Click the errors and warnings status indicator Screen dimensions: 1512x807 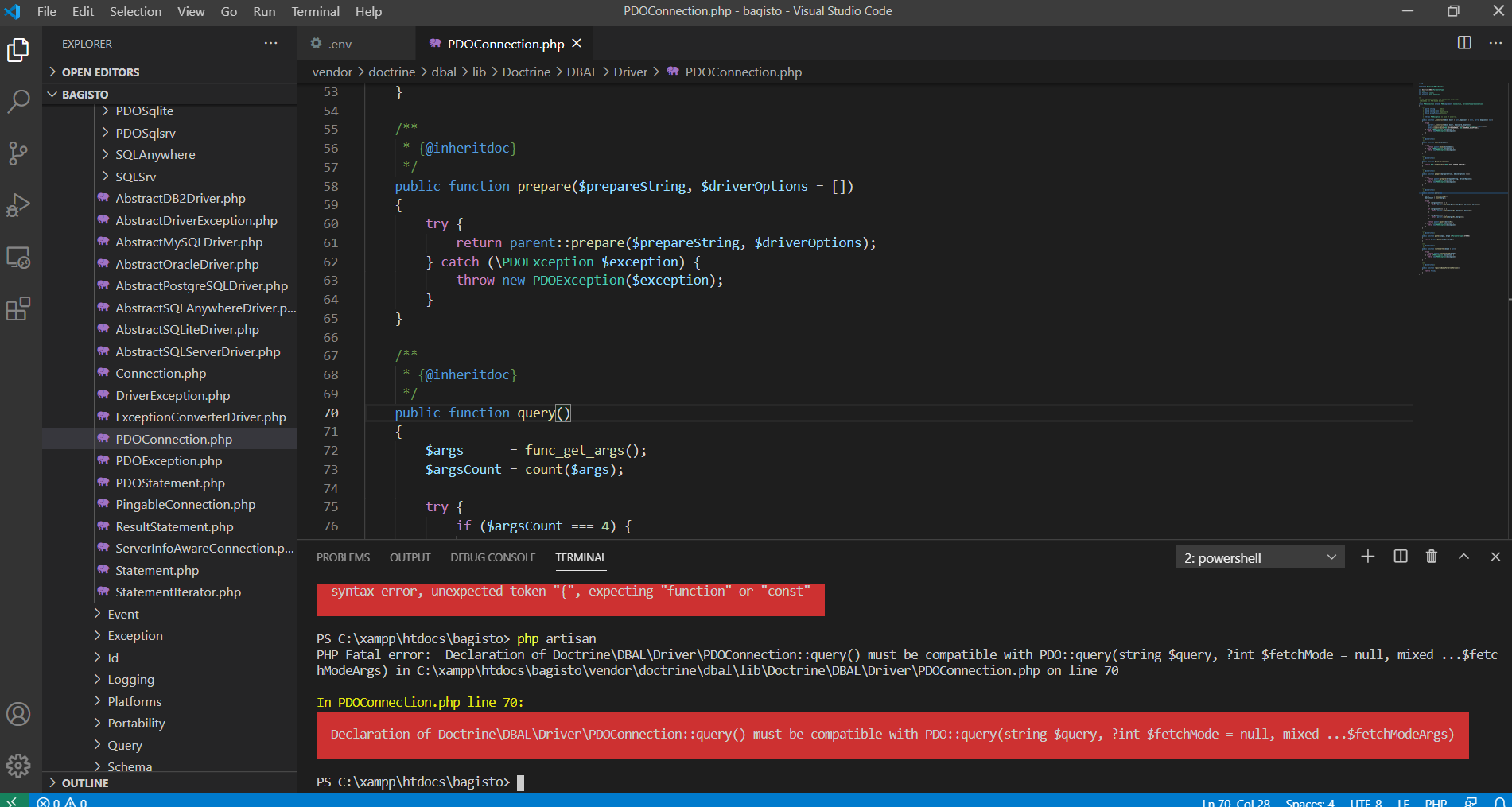62,801
